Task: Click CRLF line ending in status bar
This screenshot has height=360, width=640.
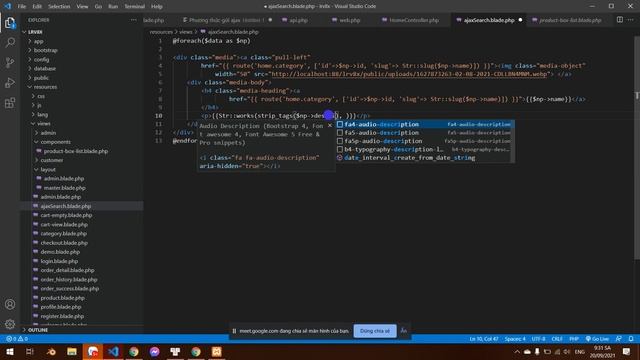Action: (x=557, y=339)
